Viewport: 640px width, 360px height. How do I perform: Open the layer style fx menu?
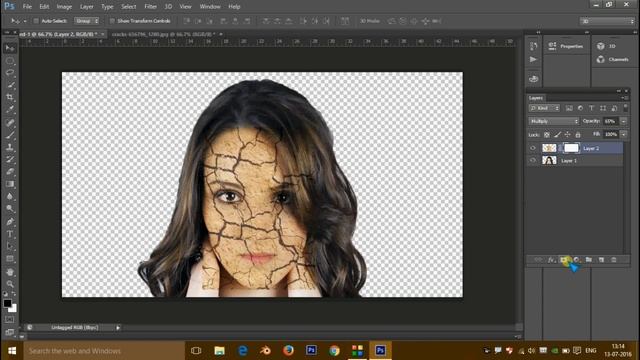point(551,260)
